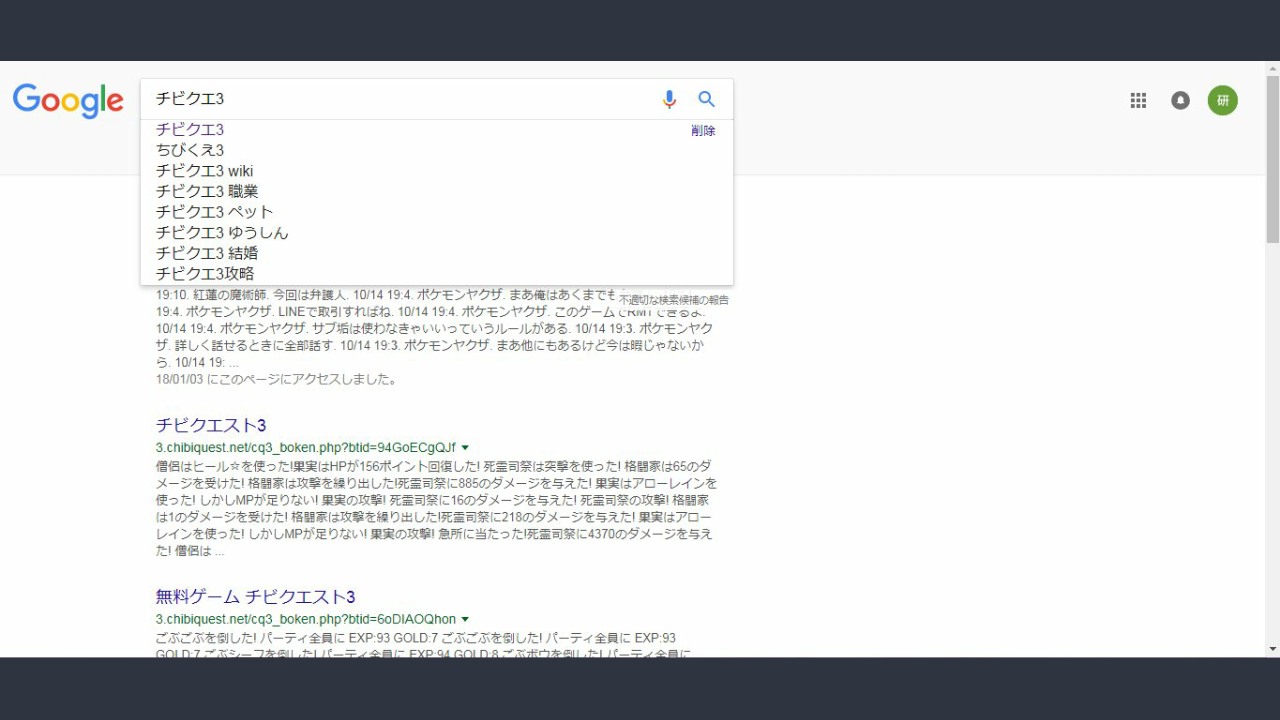Select suggestion チビクエ3 職業

(x=207, y=191)
